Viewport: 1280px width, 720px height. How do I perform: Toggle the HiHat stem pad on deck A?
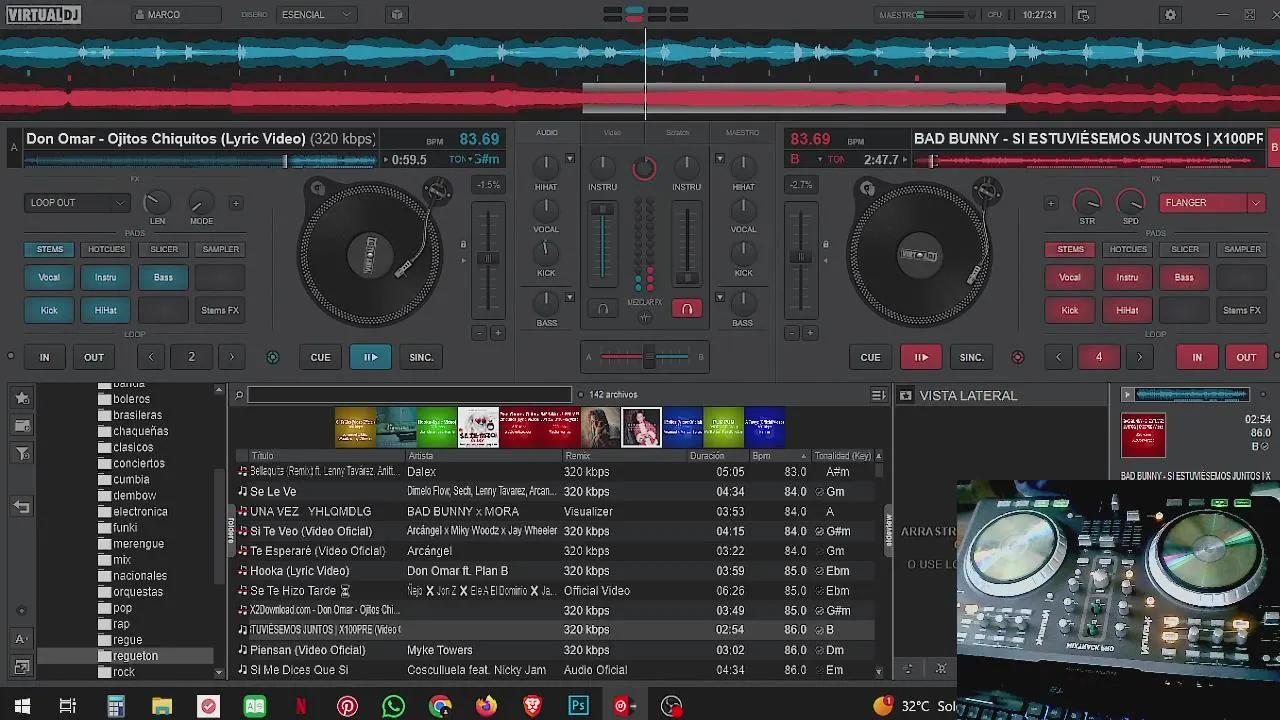[106, 310]
